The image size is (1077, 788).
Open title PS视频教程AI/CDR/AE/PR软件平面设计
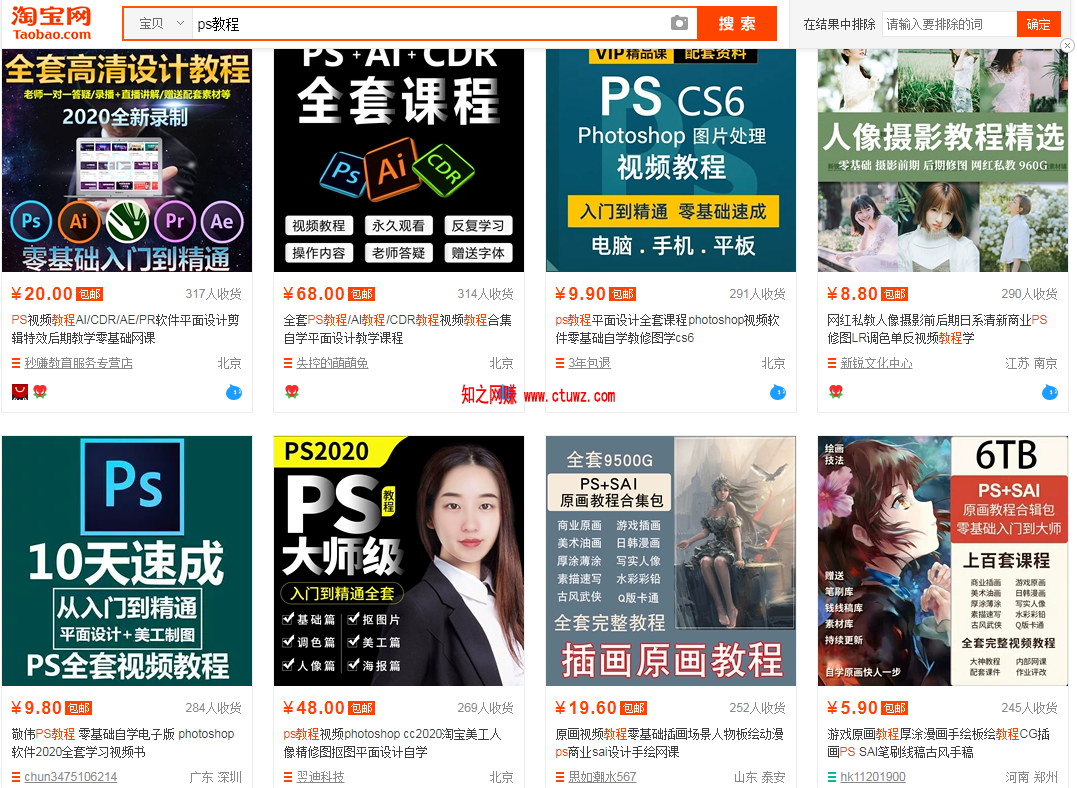pos(126,329)
